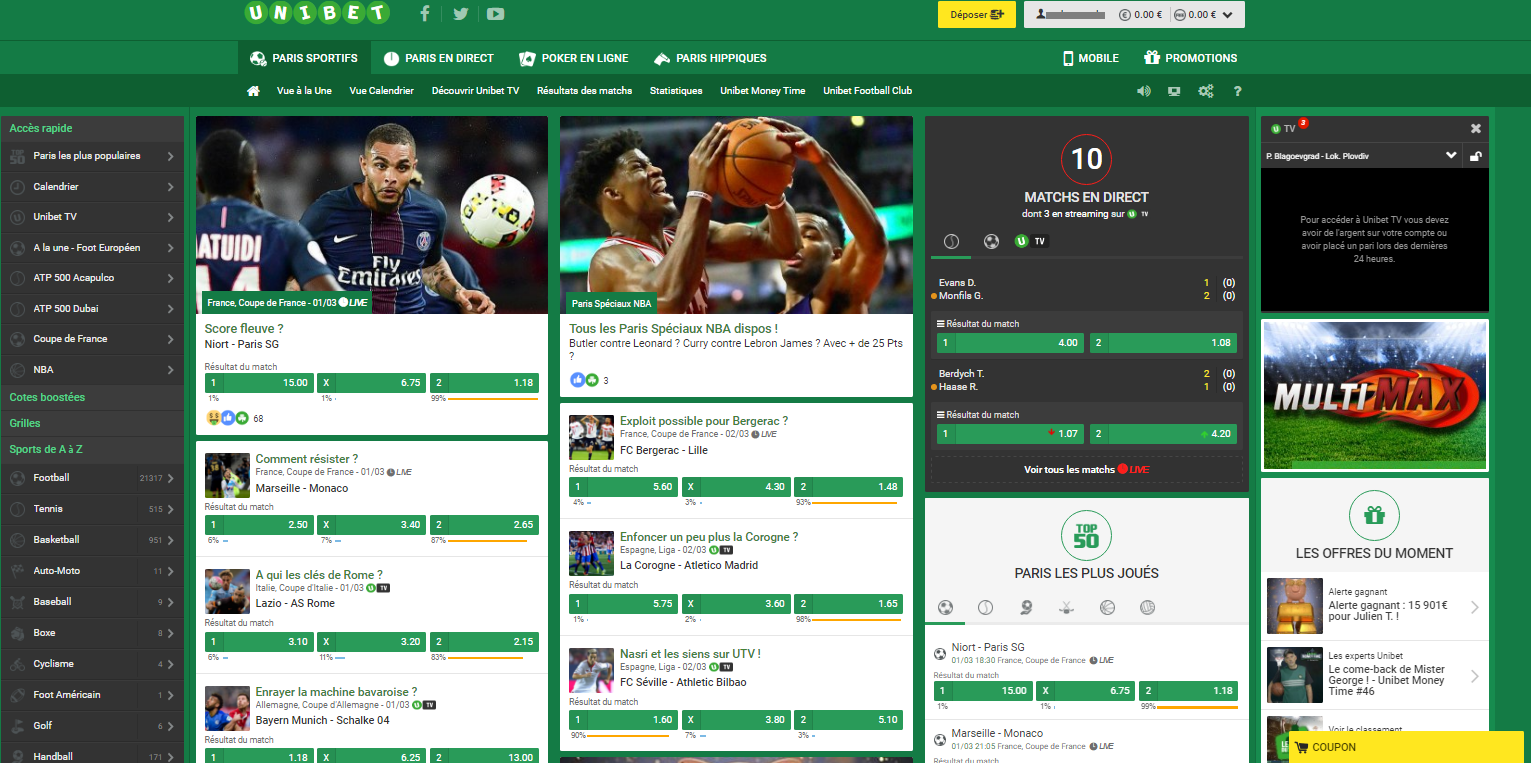Open Résultats des matchs link
Screen dimensions: 1531x763
pyautogui.click(x=584, y=91)
